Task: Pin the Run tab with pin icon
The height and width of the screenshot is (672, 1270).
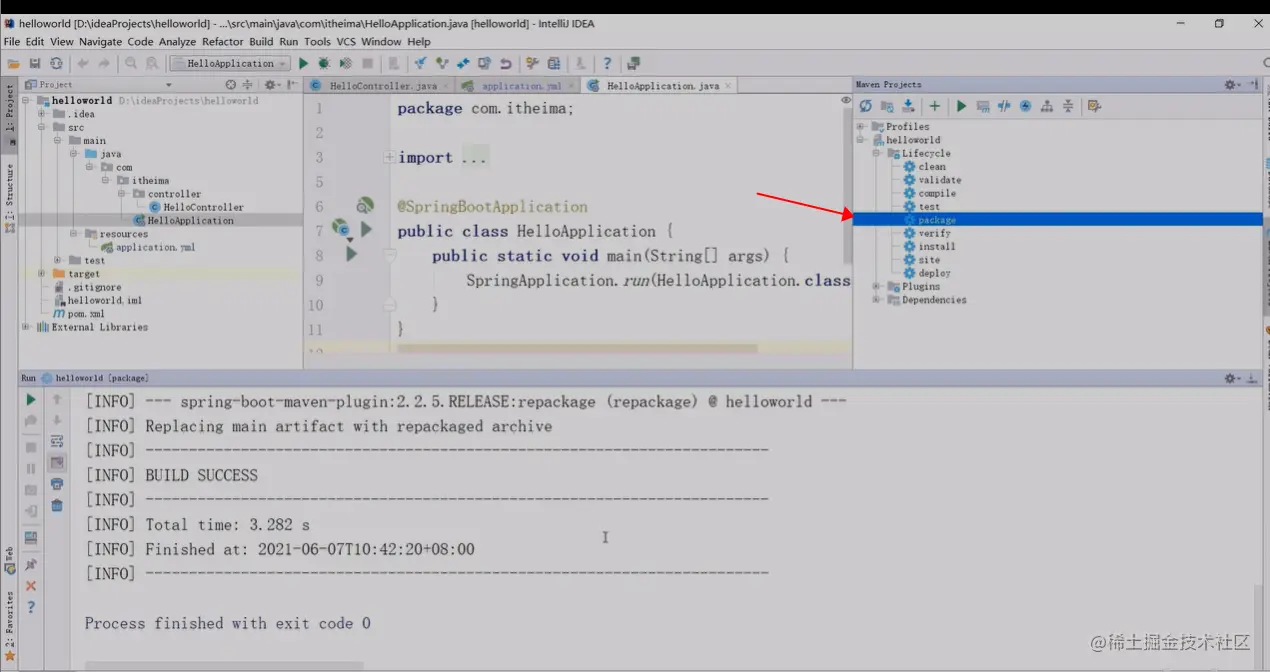Action: point(31,565)
